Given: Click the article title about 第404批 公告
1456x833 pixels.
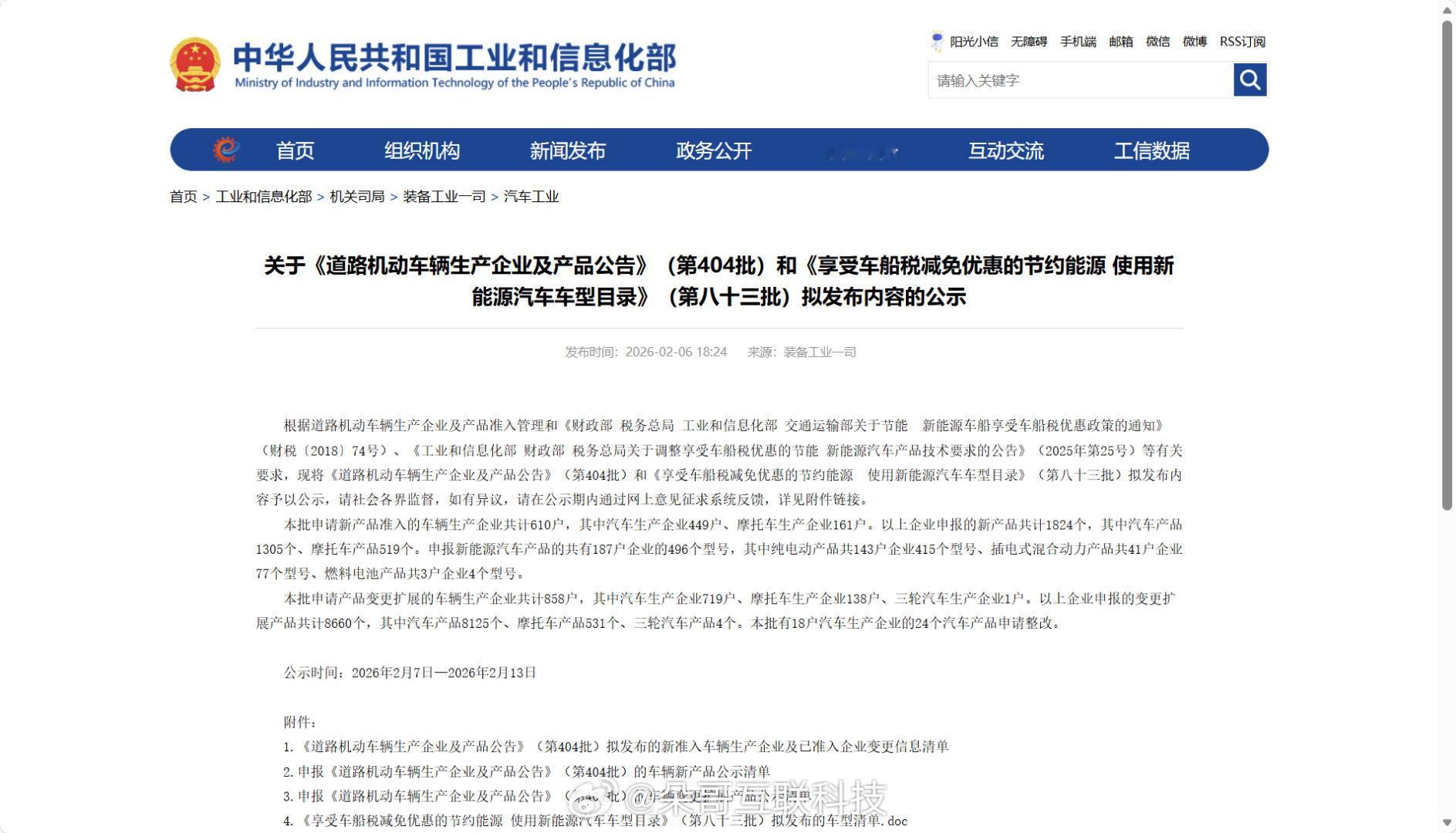Looking at the screenshot, I should 719,281.
